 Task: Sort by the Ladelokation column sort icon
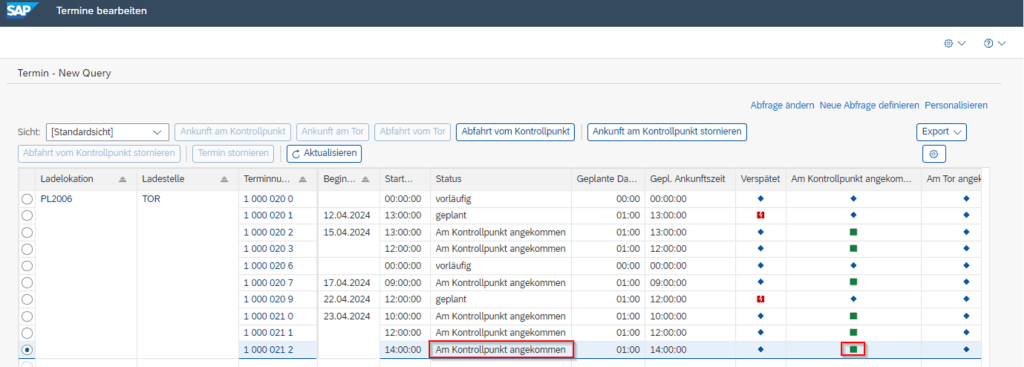(x=122, y=179)
